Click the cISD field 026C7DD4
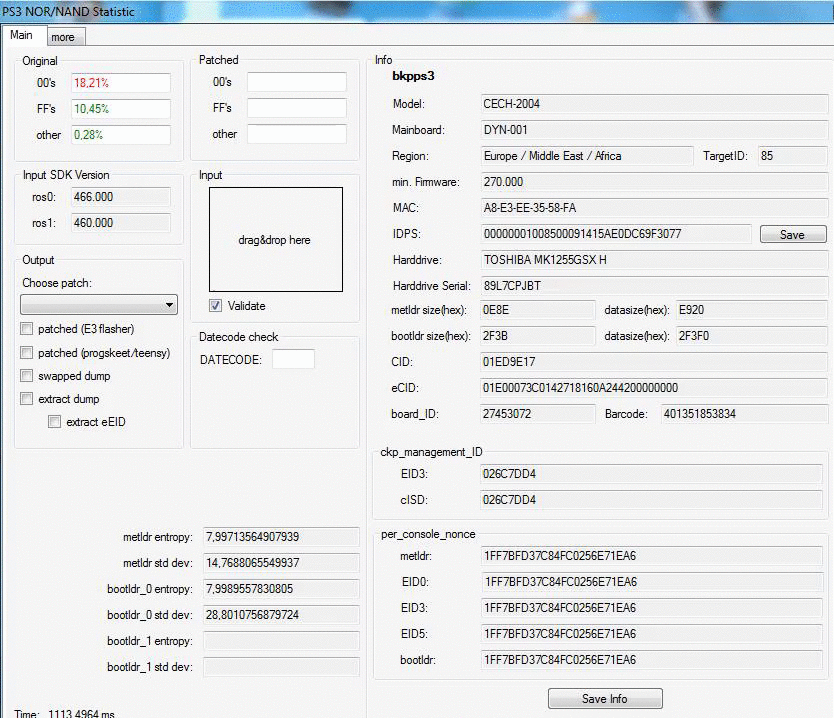Screen dimensions: 834x718 coord(652,500)
